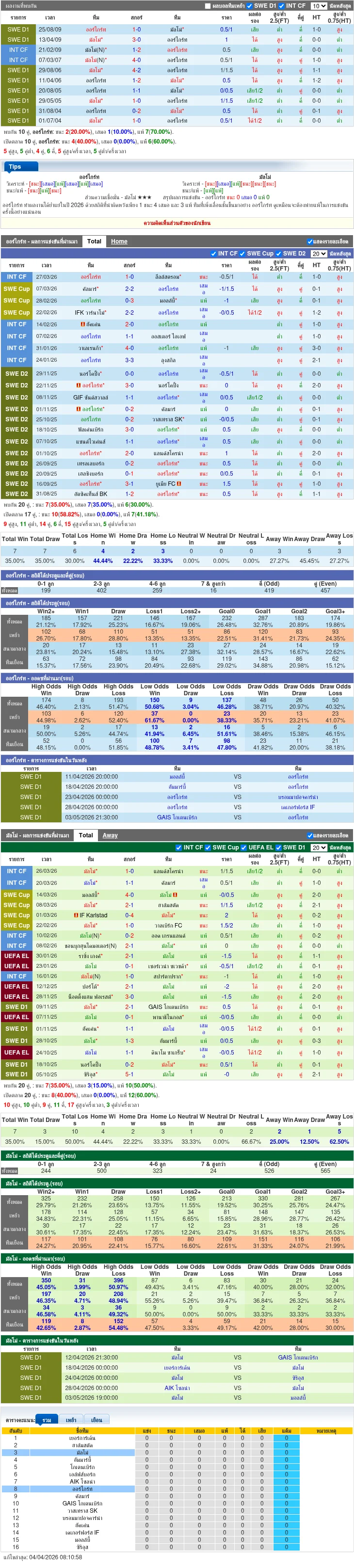Click red card icon in 22/11/25 match row
The height and width of the screenshot is (1568, 354).
click(x=78, y=385)
